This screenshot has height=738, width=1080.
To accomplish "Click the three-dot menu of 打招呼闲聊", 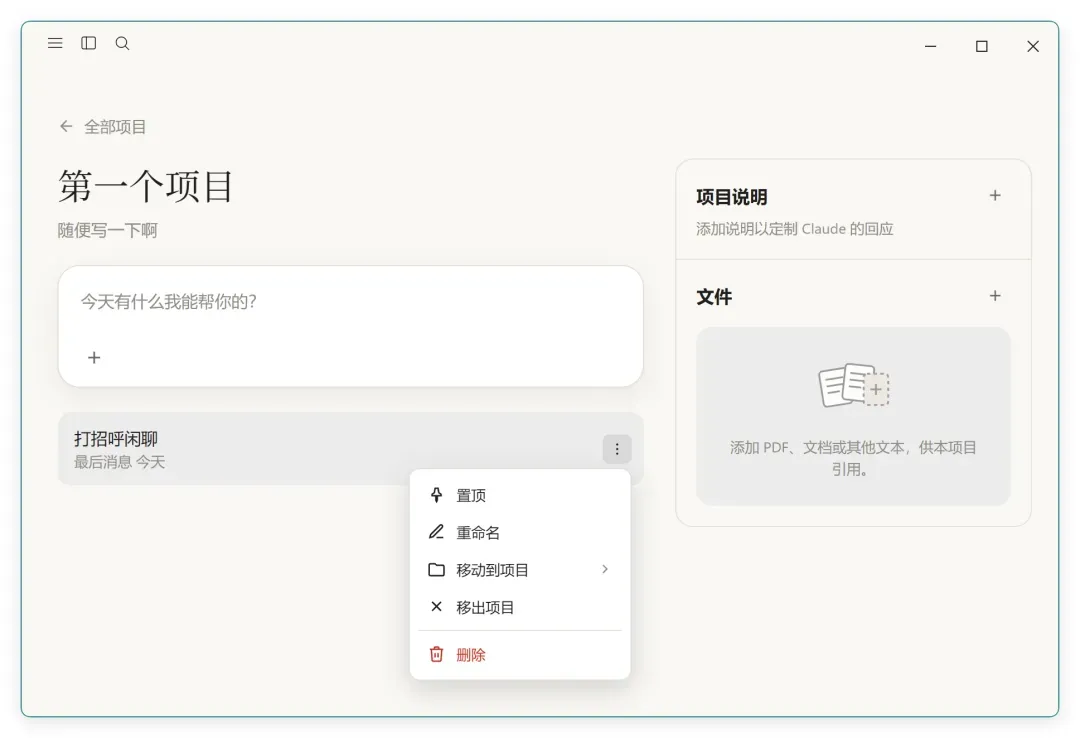I will coord(617,449).
